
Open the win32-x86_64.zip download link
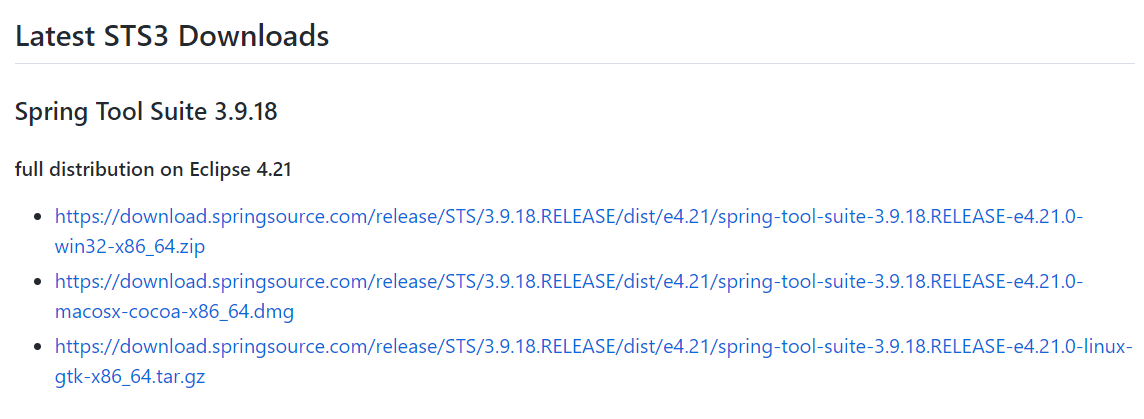[x=569, y=217]
